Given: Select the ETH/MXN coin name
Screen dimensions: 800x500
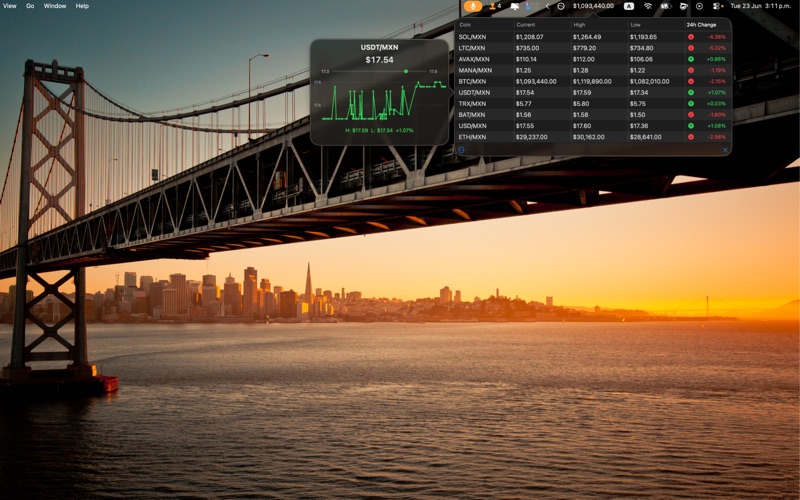Looking at the screenshot, I should tap(472, 137).
